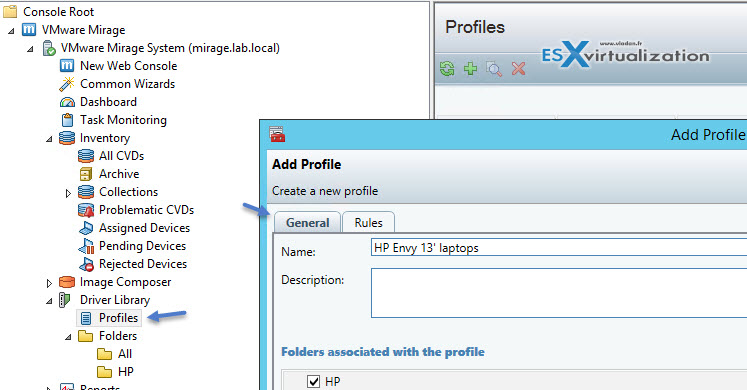Click the Description text box
The image size is (747, 390).
[559, 293]
